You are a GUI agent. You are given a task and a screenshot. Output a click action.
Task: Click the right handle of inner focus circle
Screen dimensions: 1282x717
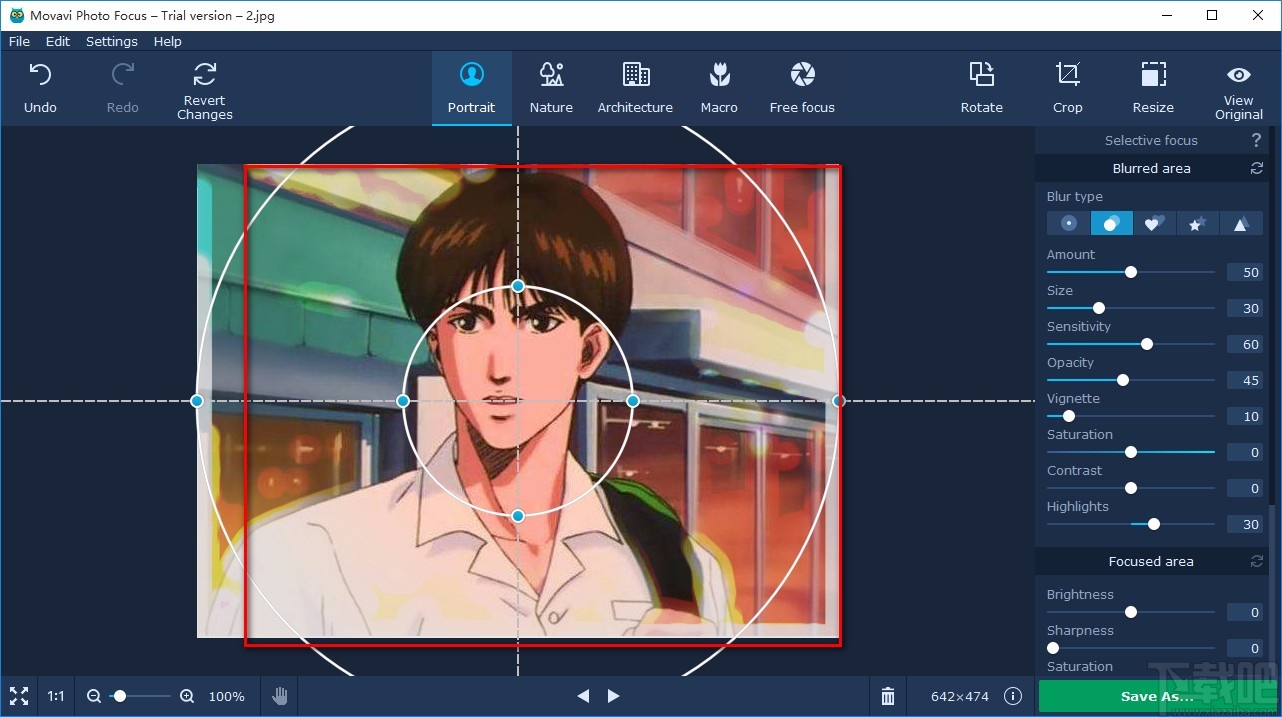coord(633,401)
